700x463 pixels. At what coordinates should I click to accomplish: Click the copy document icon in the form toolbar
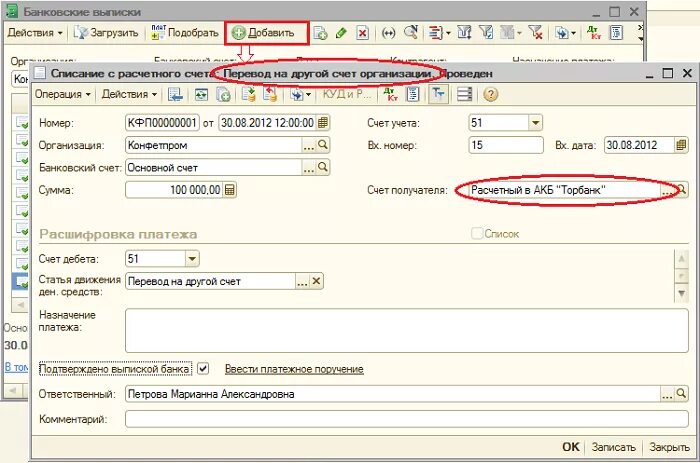pyautogui.click(x=223, y=94)
